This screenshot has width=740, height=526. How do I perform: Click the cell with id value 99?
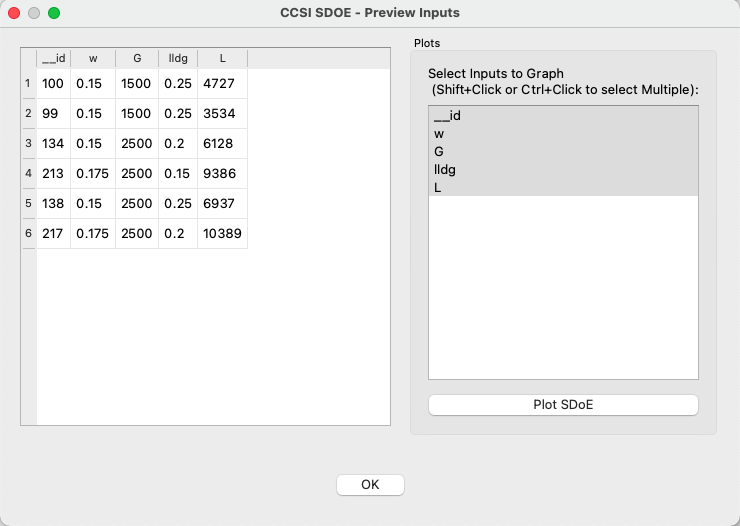click(x=53, y=113)
